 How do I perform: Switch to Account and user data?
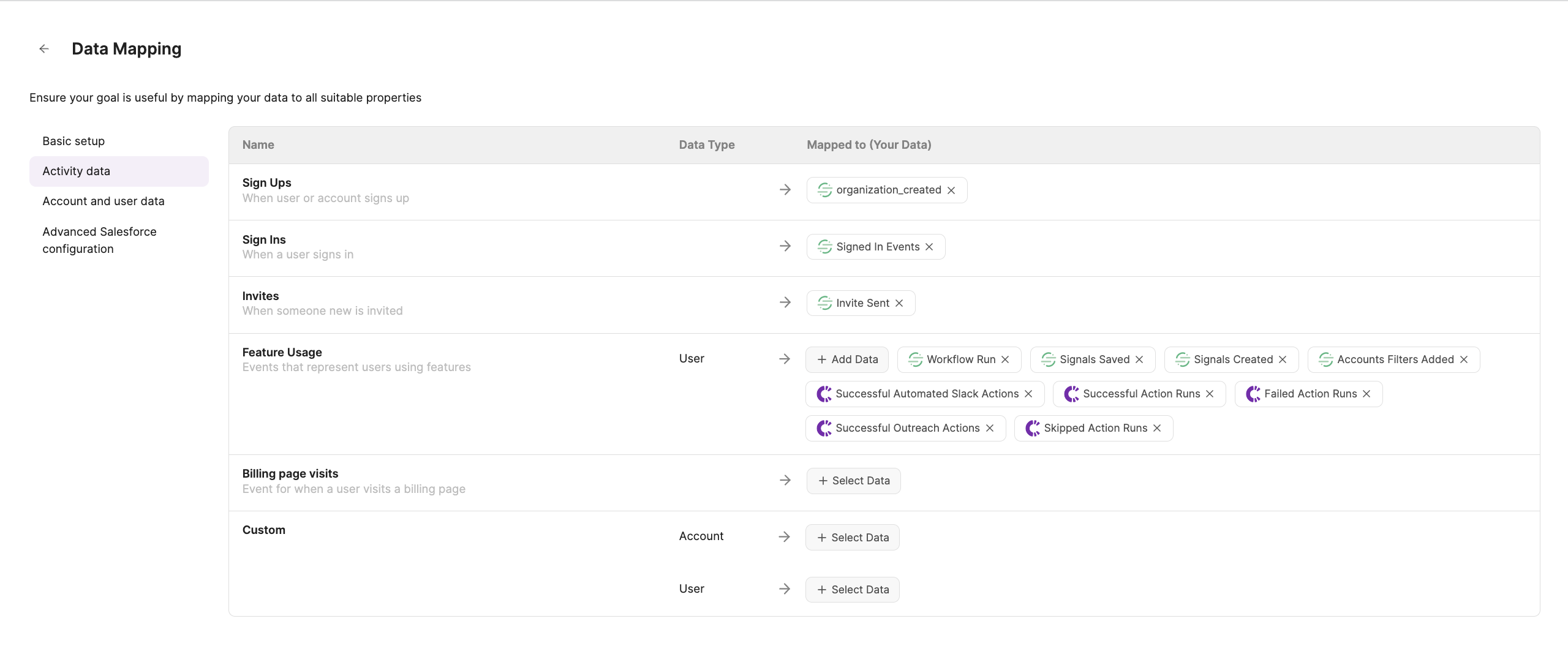[x=104, y=201]
